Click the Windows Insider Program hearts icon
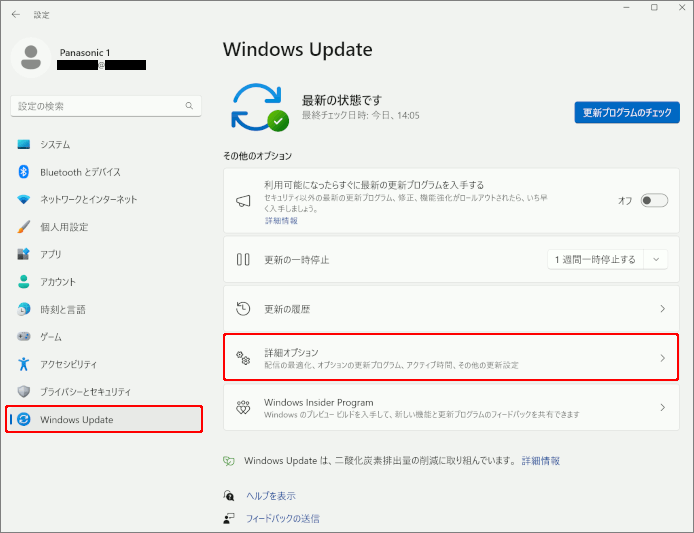Screen dimensions: 694x533 pos(243,407)
